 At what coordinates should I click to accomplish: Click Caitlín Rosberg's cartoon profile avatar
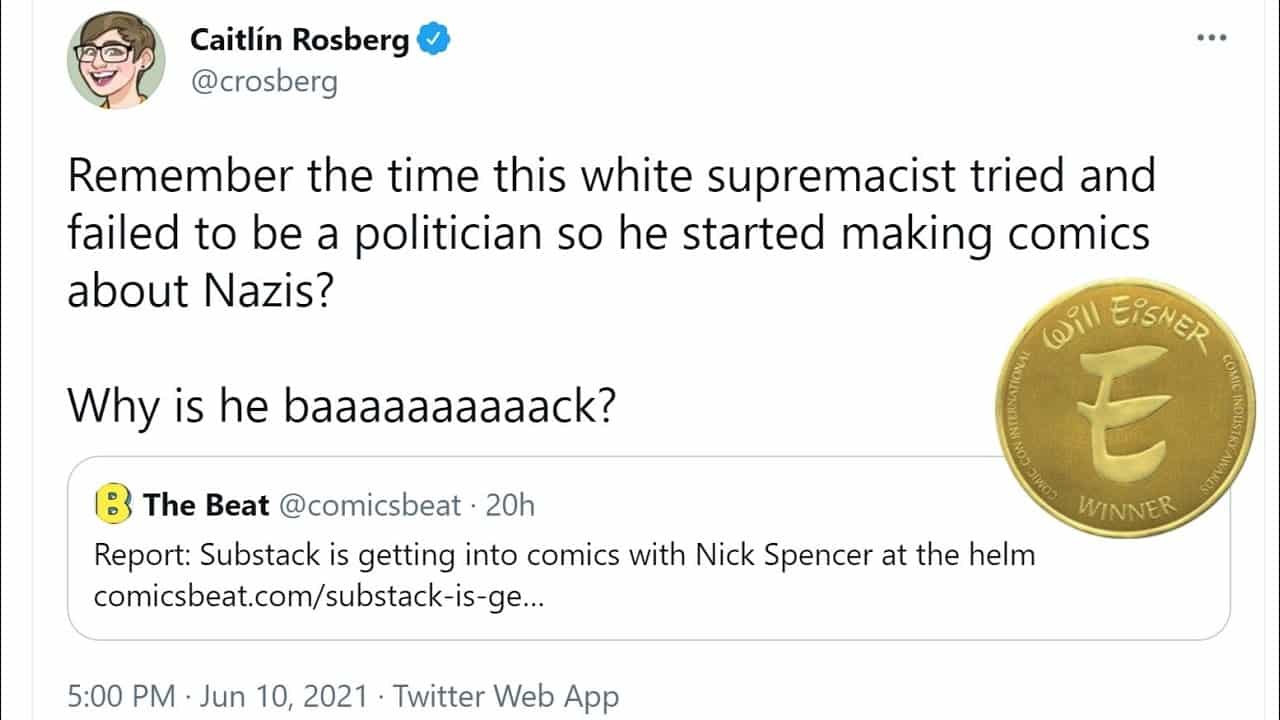coord(115,58)
